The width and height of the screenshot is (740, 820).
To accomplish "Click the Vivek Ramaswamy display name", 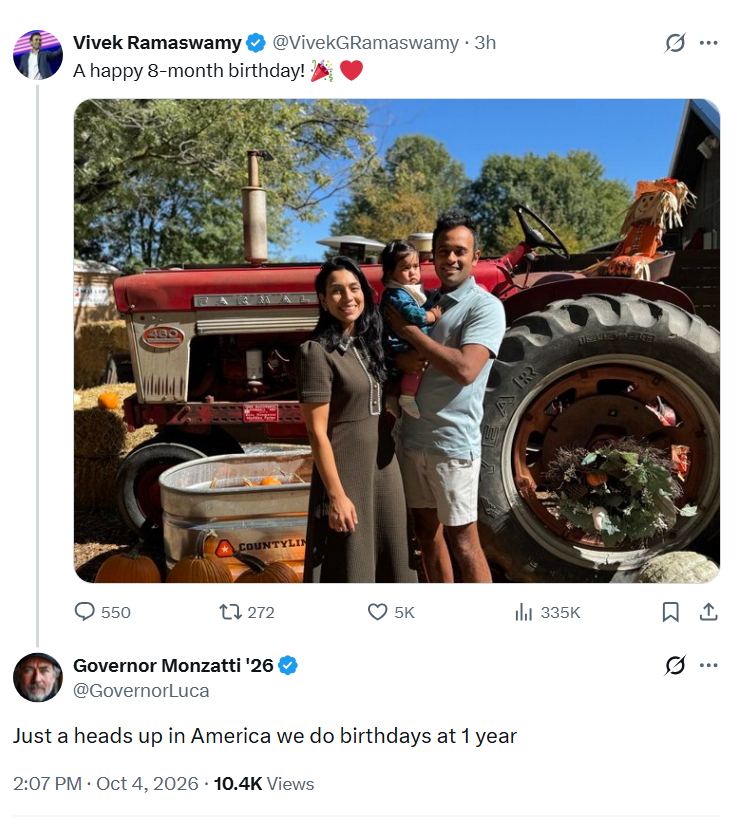I will [157, 43].
